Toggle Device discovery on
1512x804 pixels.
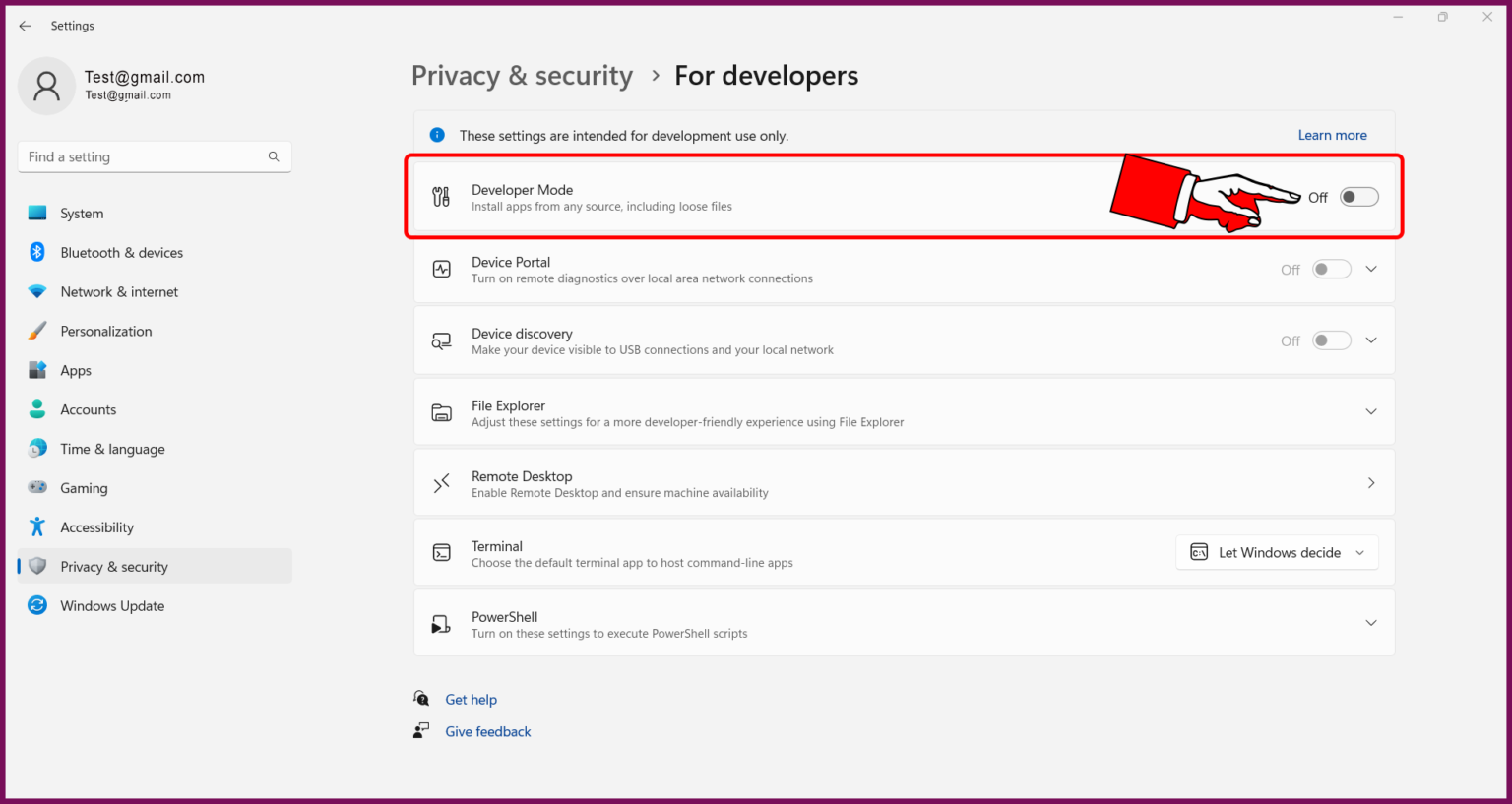point(1331,340)
